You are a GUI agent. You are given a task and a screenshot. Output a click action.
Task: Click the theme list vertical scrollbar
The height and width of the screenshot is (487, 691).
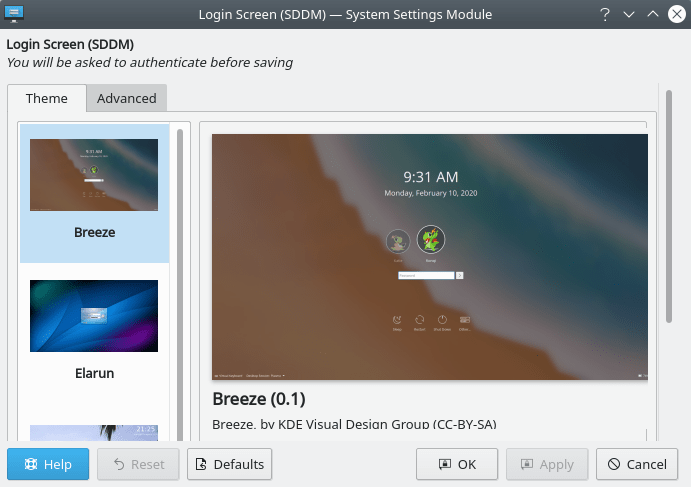point(180,285)
